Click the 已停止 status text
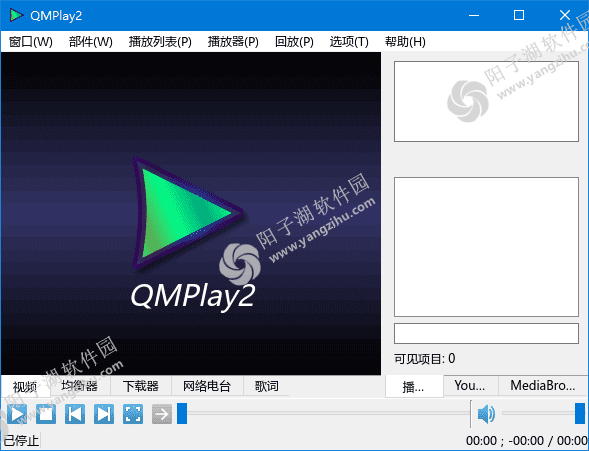Image resolution: width=589 pixels, height=451 pixels. pos(21,440)
